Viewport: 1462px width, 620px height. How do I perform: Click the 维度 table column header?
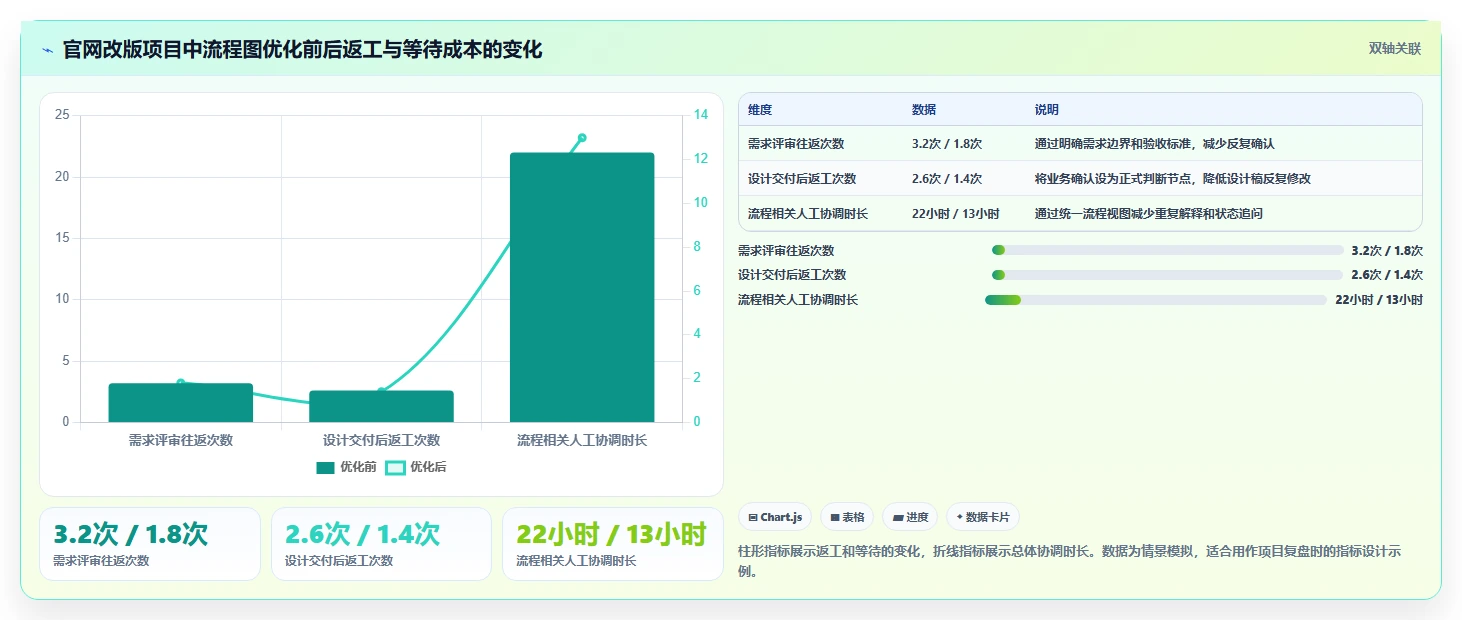760,110
